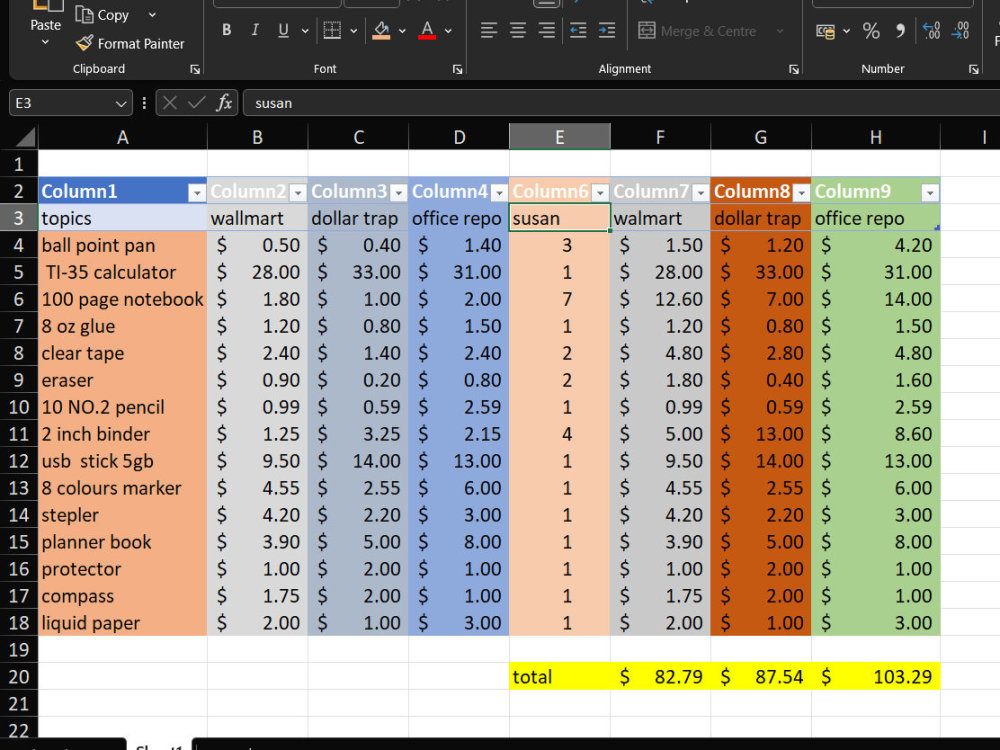Select row 12 header
Image resolution: width=1000 pixels, height=750 pixels.
[18, 461]
